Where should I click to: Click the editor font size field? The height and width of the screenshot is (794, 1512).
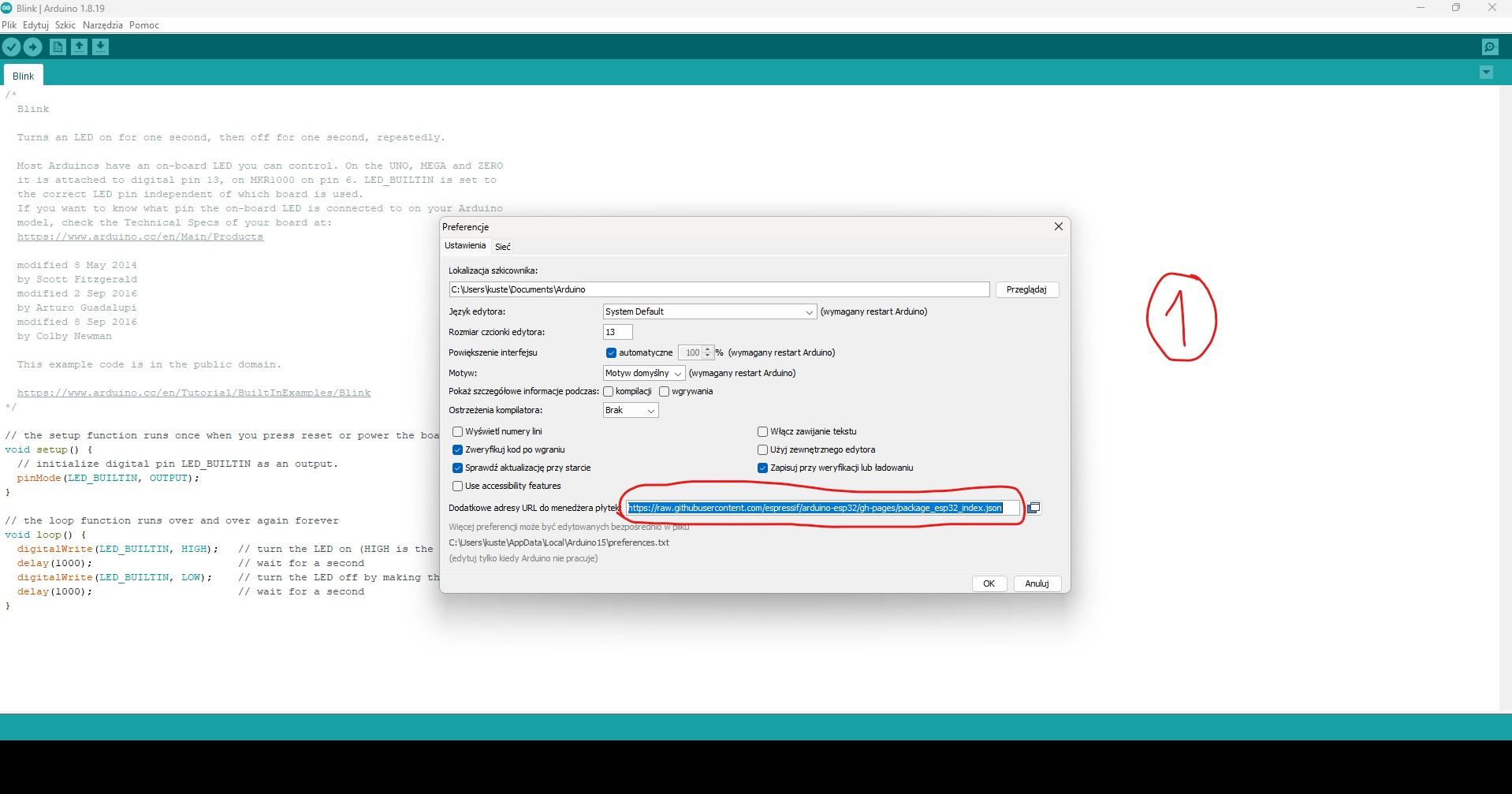tap(617, 332)
